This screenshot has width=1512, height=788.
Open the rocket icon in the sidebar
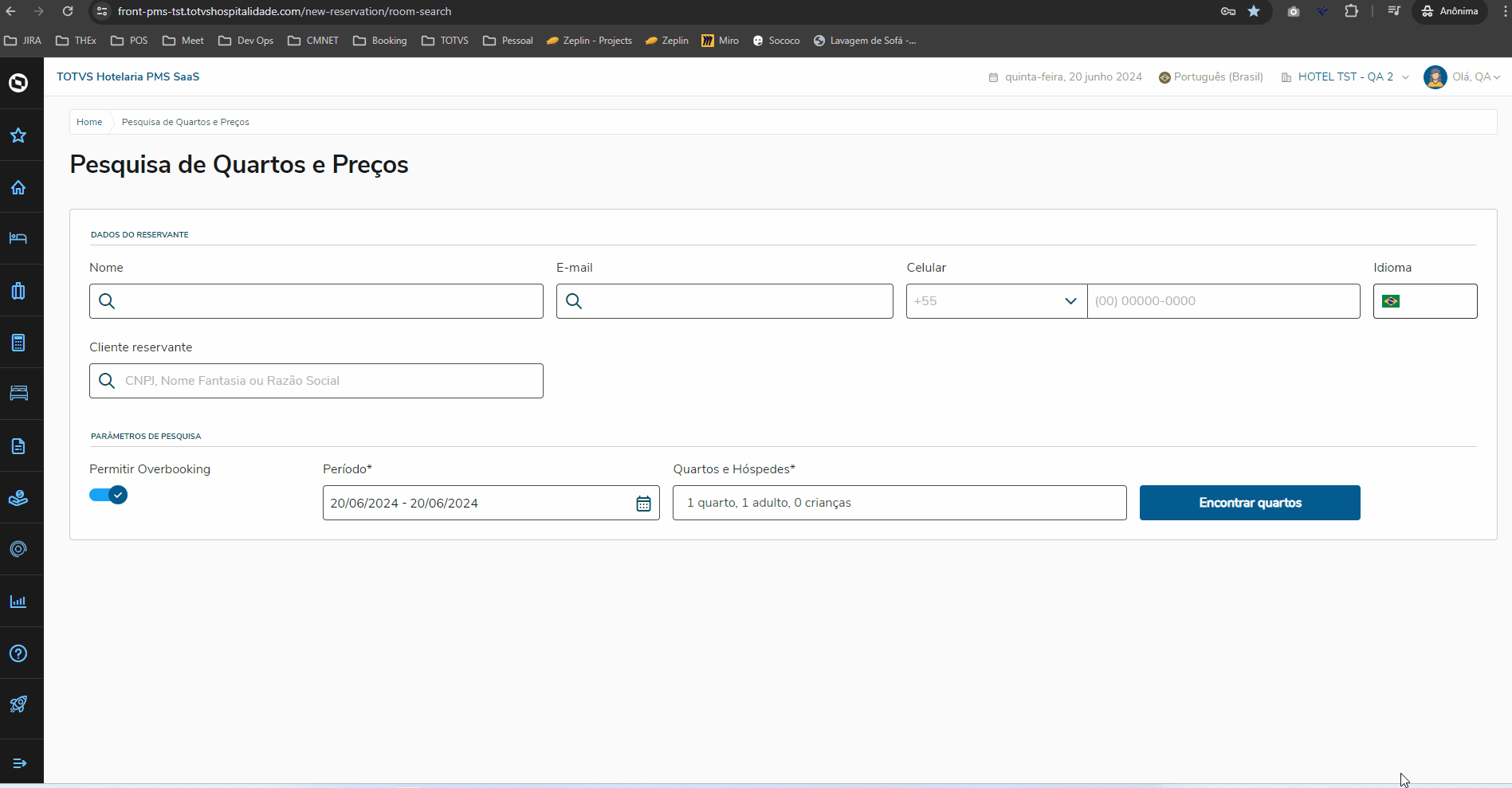tap(18, 704)
